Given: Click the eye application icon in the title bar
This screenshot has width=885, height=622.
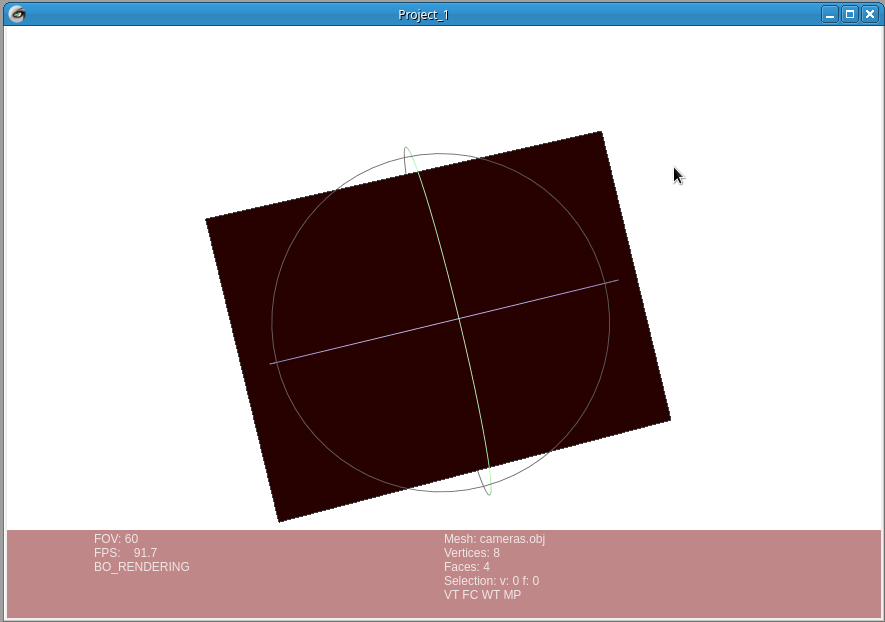Looking at the screenshot, I should [17, 14].
